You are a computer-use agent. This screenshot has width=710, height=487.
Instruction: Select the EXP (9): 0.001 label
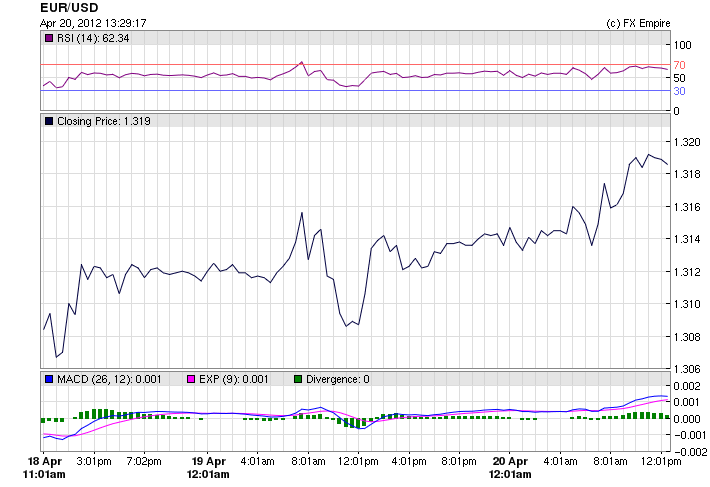click(x=234, y=379)
